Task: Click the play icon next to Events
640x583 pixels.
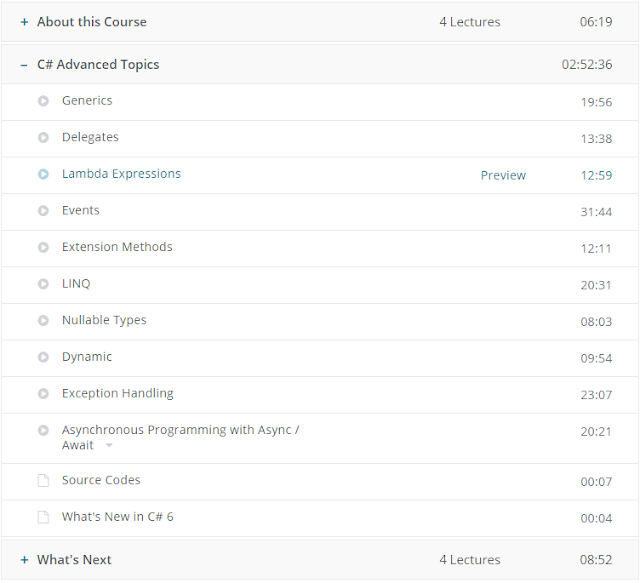Action: point(43,211)
